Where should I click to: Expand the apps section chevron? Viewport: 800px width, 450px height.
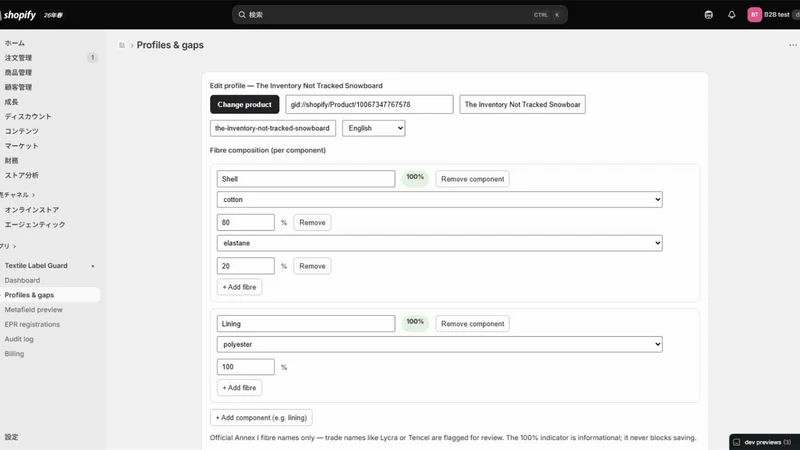[x=14, y=246]
